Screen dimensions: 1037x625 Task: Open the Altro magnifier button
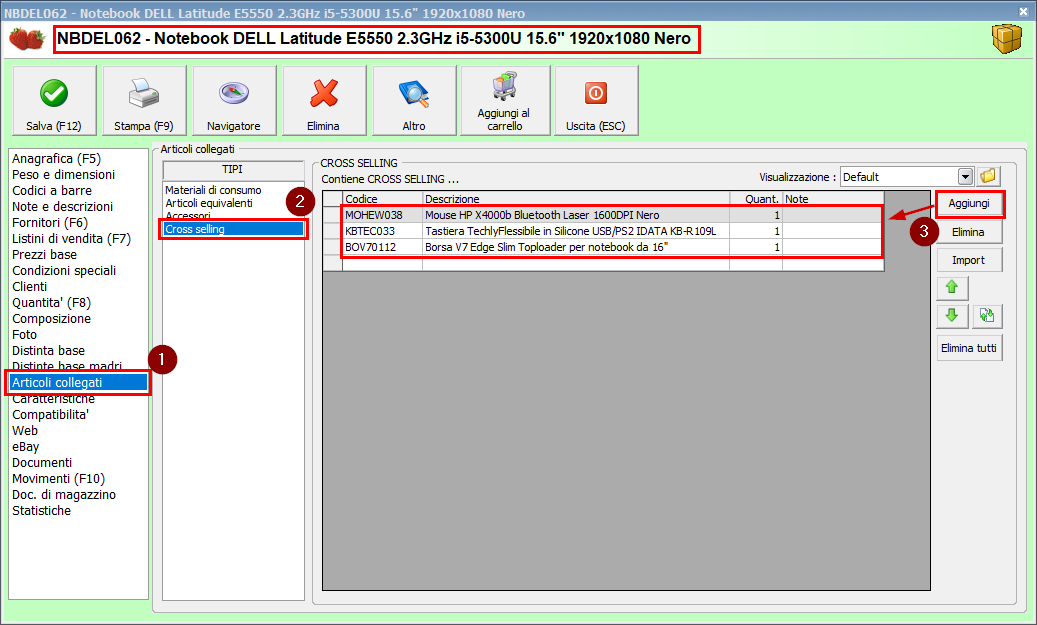414,101
